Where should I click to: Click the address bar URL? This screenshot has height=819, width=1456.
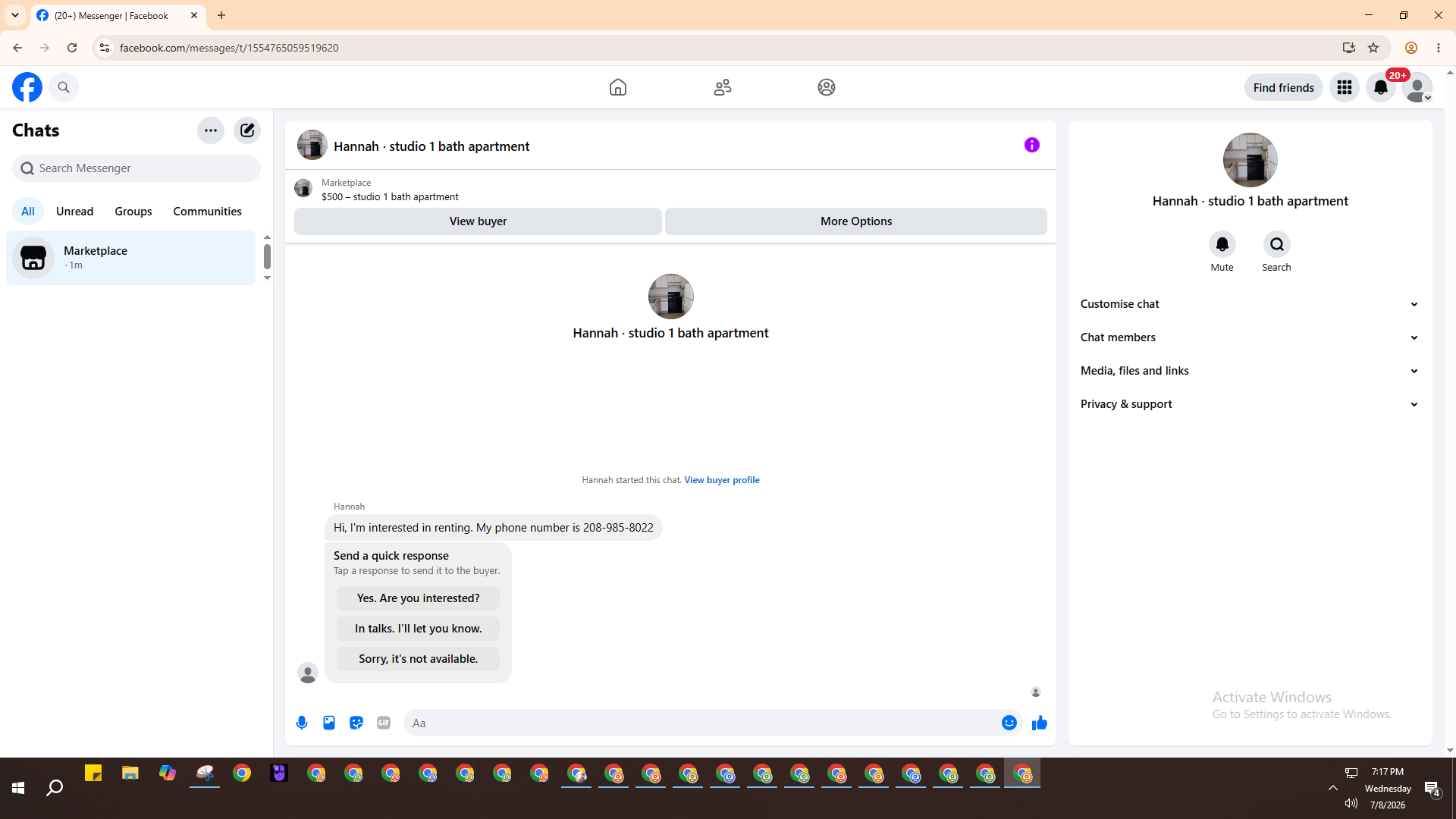229,48
